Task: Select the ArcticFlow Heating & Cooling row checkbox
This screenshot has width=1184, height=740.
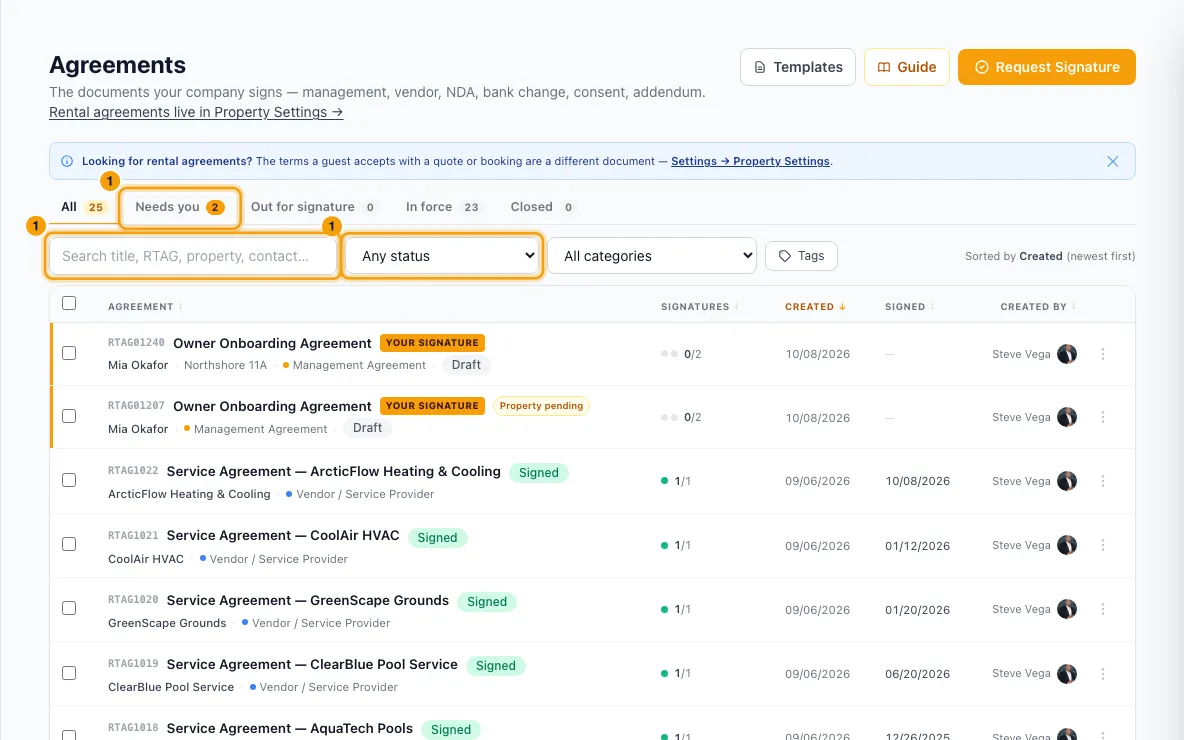Action: tap(69, 480)
